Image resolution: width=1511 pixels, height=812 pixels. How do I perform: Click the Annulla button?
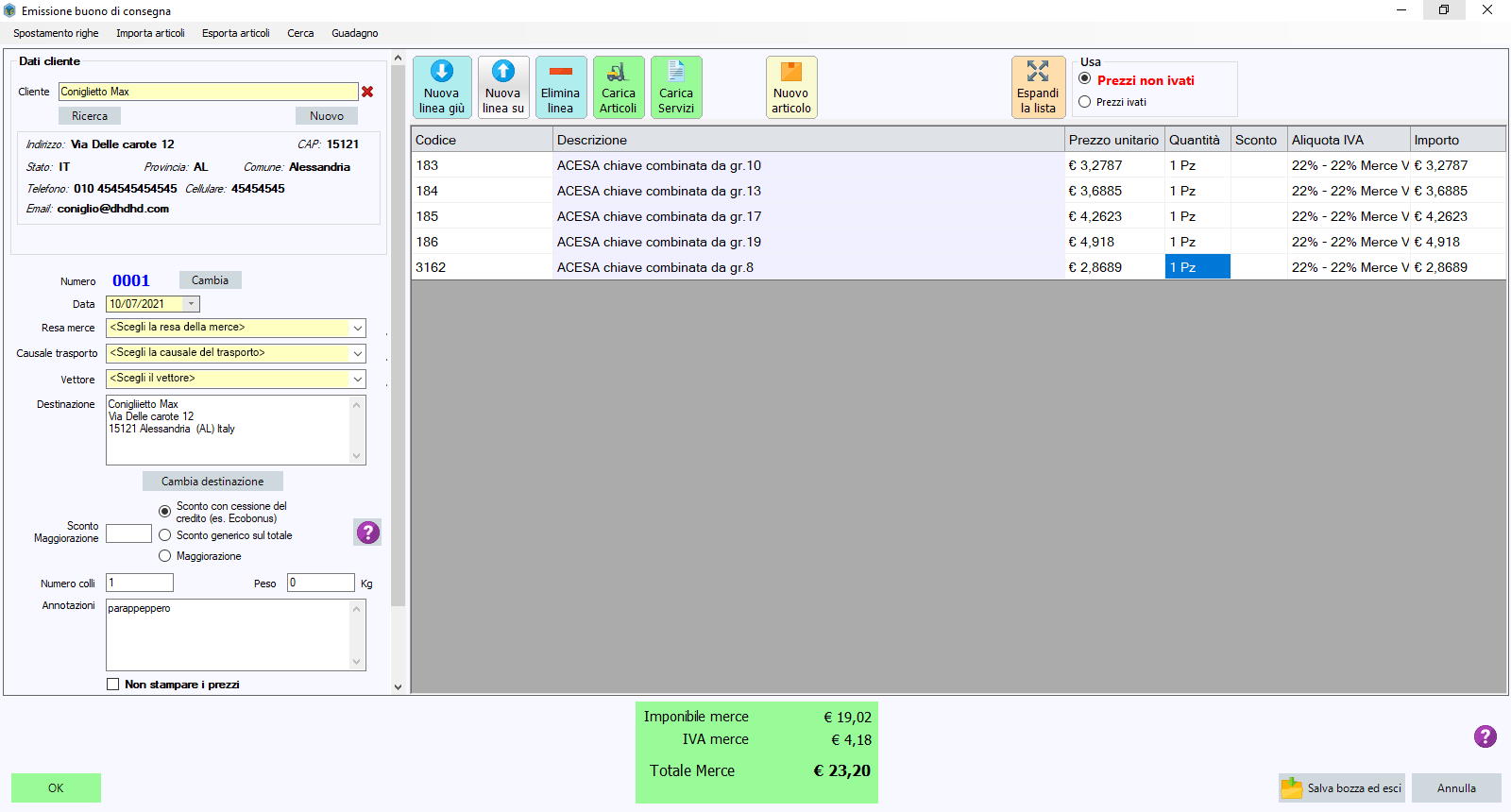(x=1456, y=788)
